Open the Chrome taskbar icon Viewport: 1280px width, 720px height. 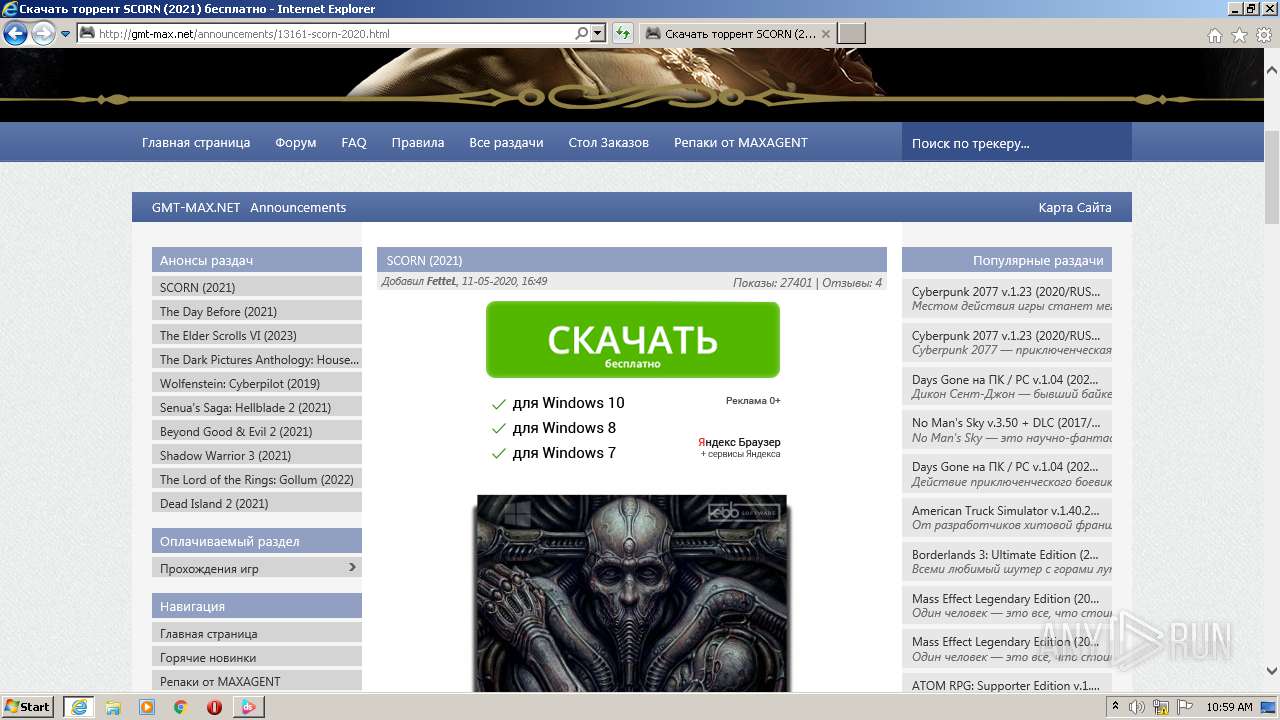181,706
